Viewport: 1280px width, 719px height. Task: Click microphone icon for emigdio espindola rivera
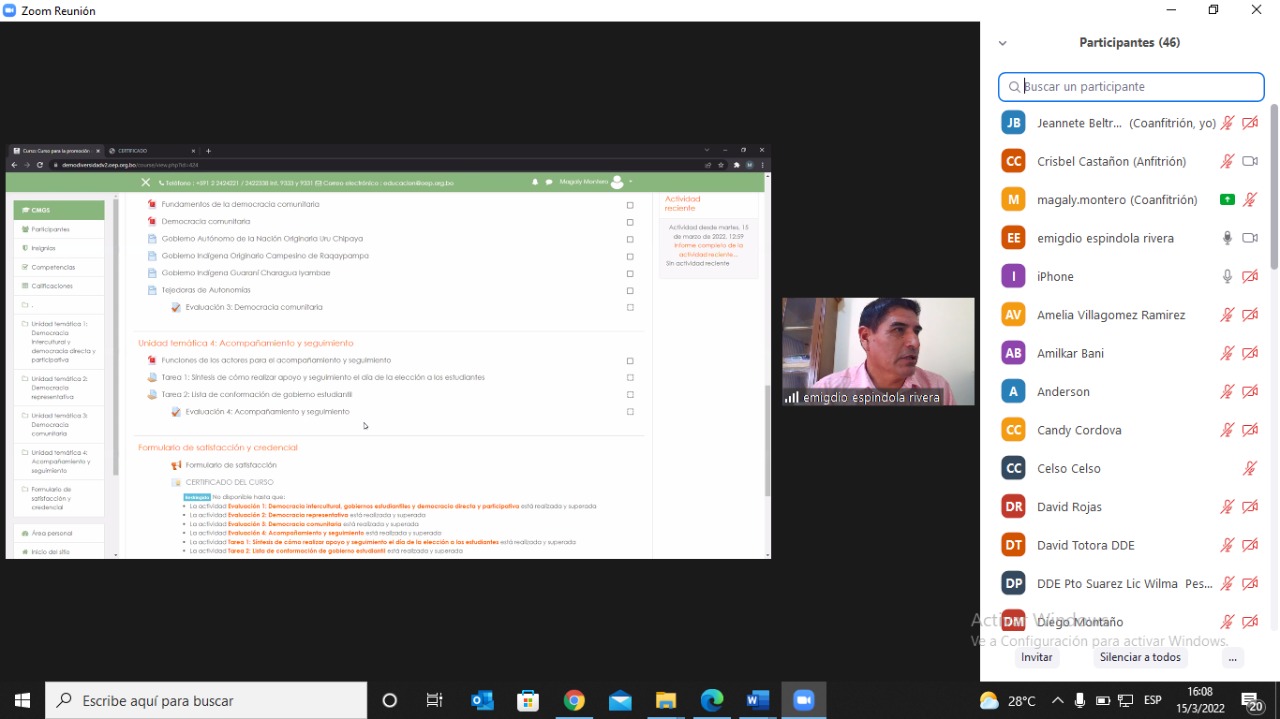[x=1227, y=238]
